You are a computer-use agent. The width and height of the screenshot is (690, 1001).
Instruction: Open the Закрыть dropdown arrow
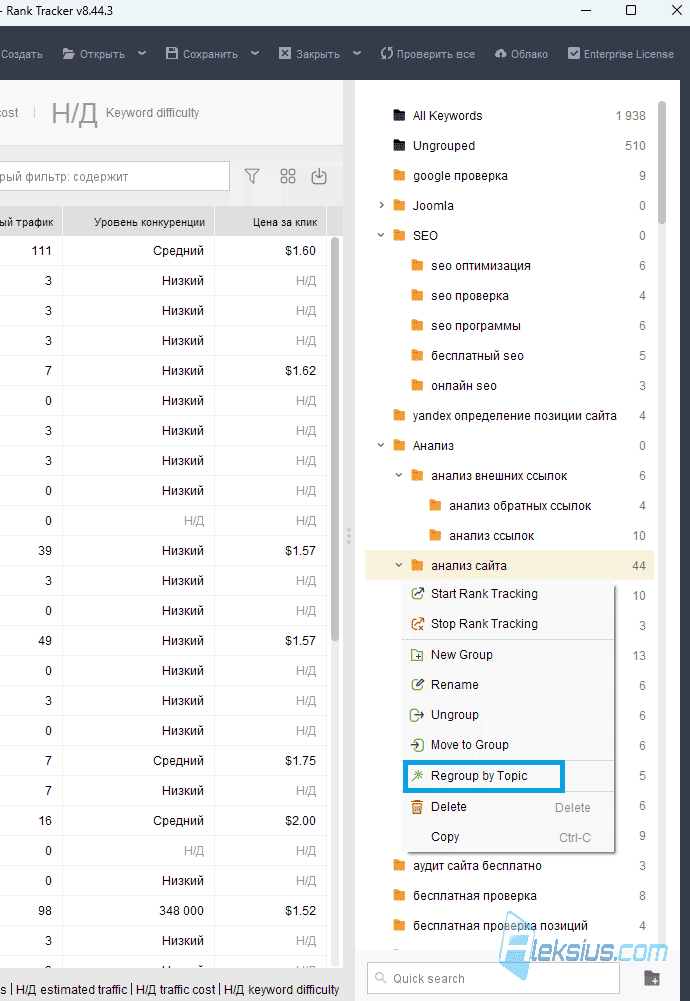pos(357,54)
